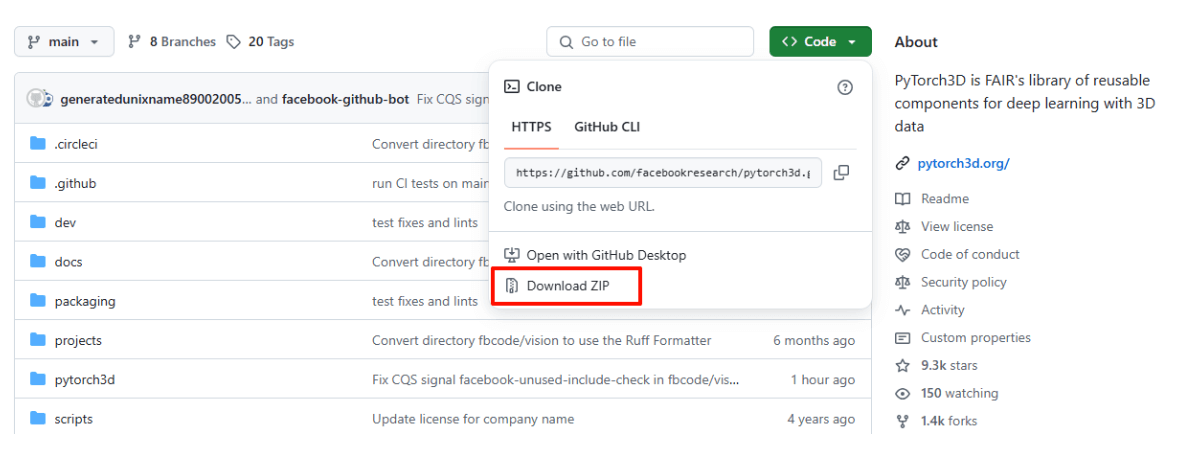Open the 8 Branches link
Screen dimensions: 1178x454
click(172, 42)
